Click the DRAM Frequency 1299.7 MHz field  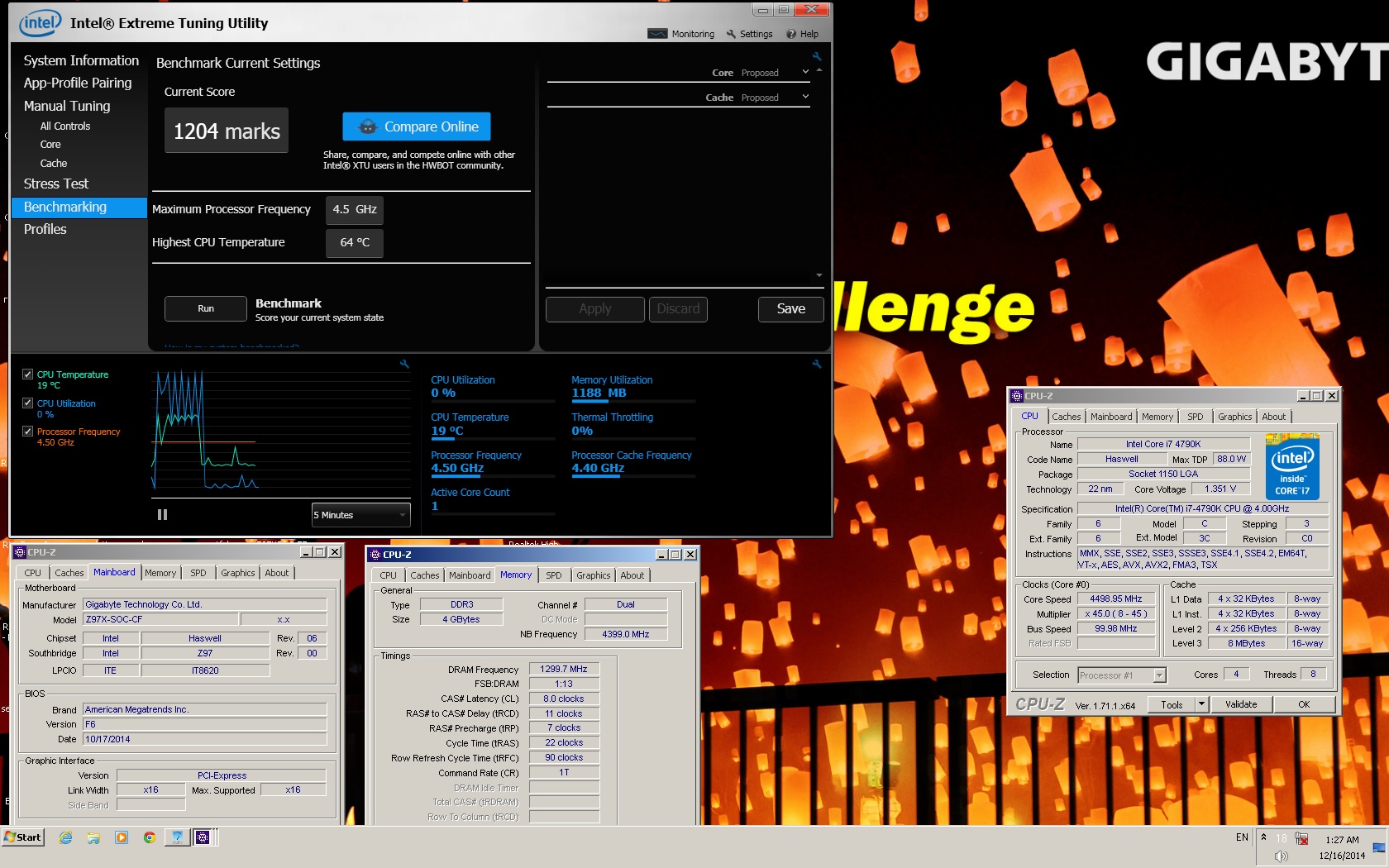coord(564,669)
